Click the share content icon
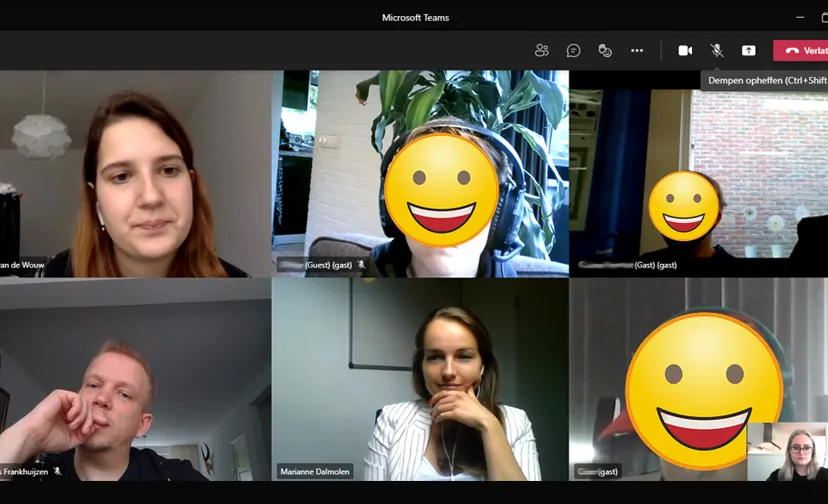This screenshot has width=828, height=504. point(749,50)
